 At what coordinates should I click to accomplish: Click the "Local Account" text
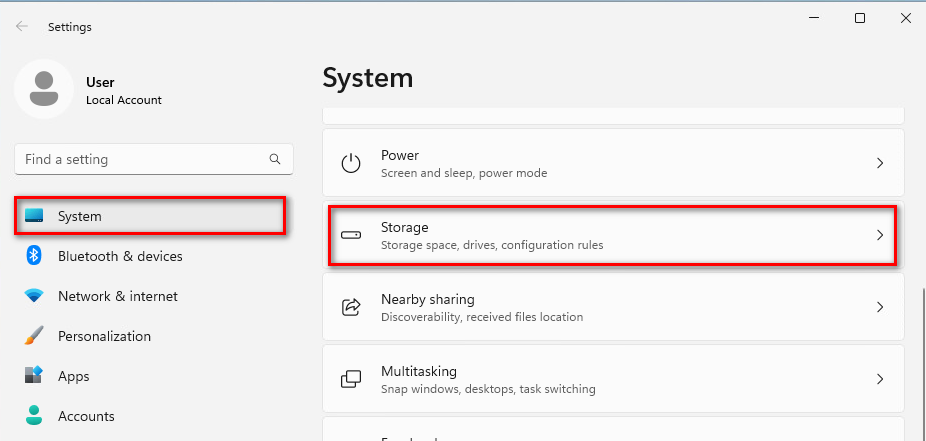click(x=124, y=100)
